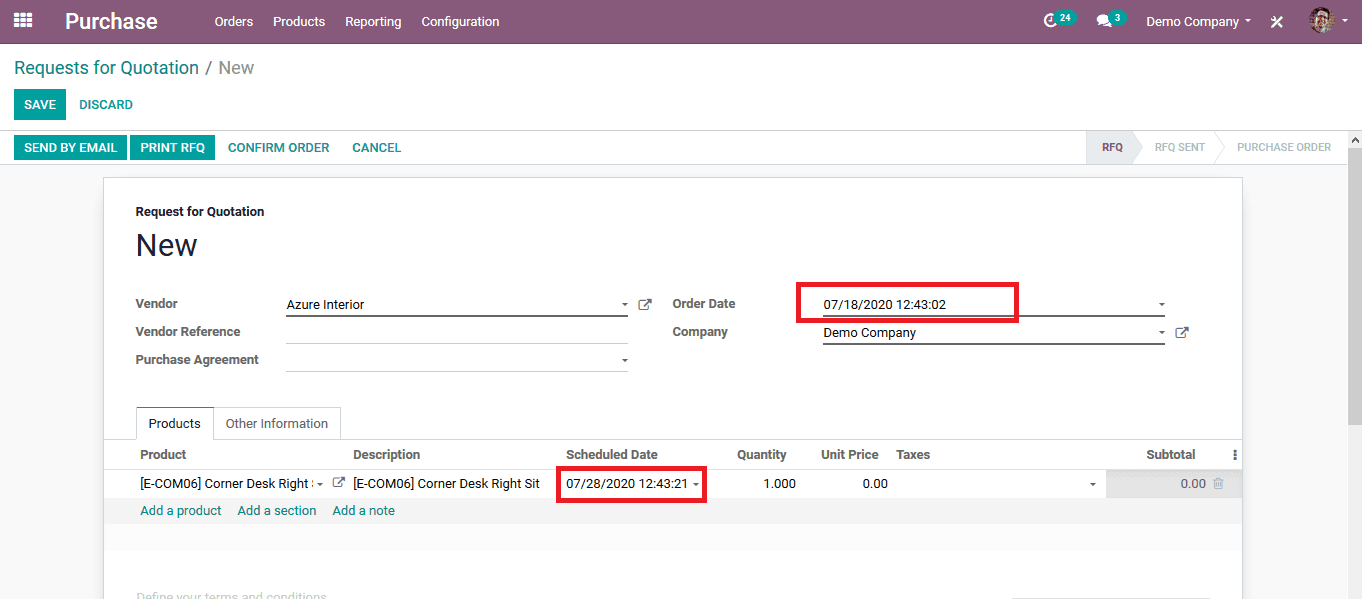Expand the Order Date picker arrow

(x=1161, y=305)
